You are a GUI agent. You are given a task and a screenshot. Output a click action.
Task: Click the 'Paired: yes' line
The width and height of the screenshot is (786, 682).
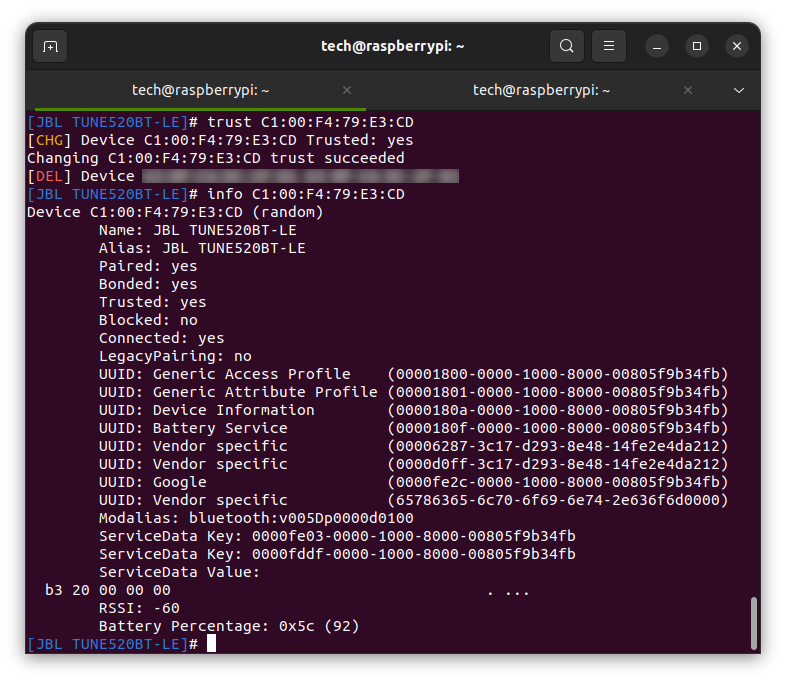tap(148, 267)
